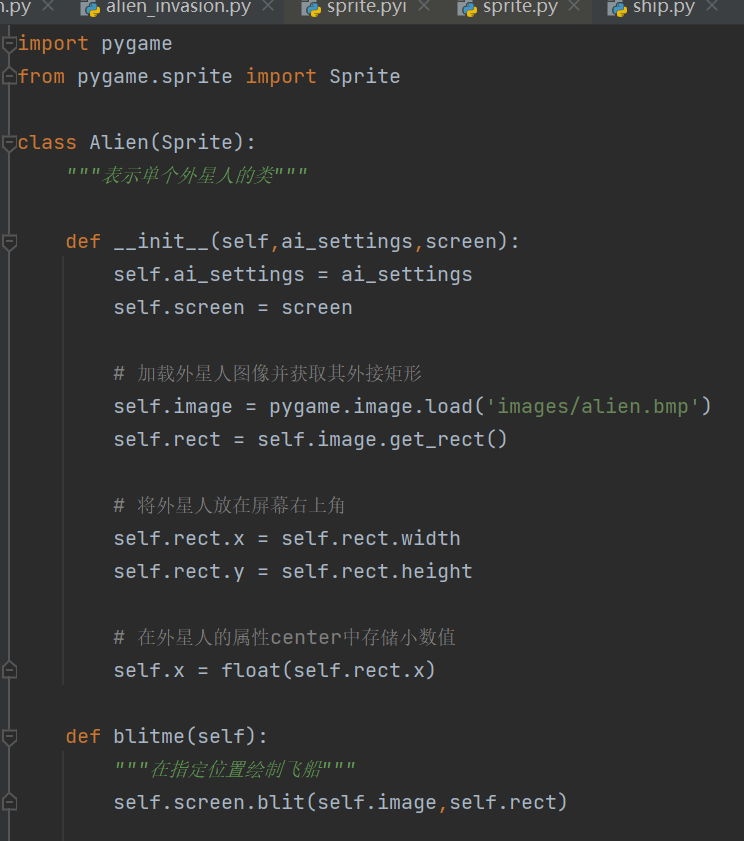Open the sprite.pyi tab
Viewport: 744px width, 841px height.
coord(364,8)
